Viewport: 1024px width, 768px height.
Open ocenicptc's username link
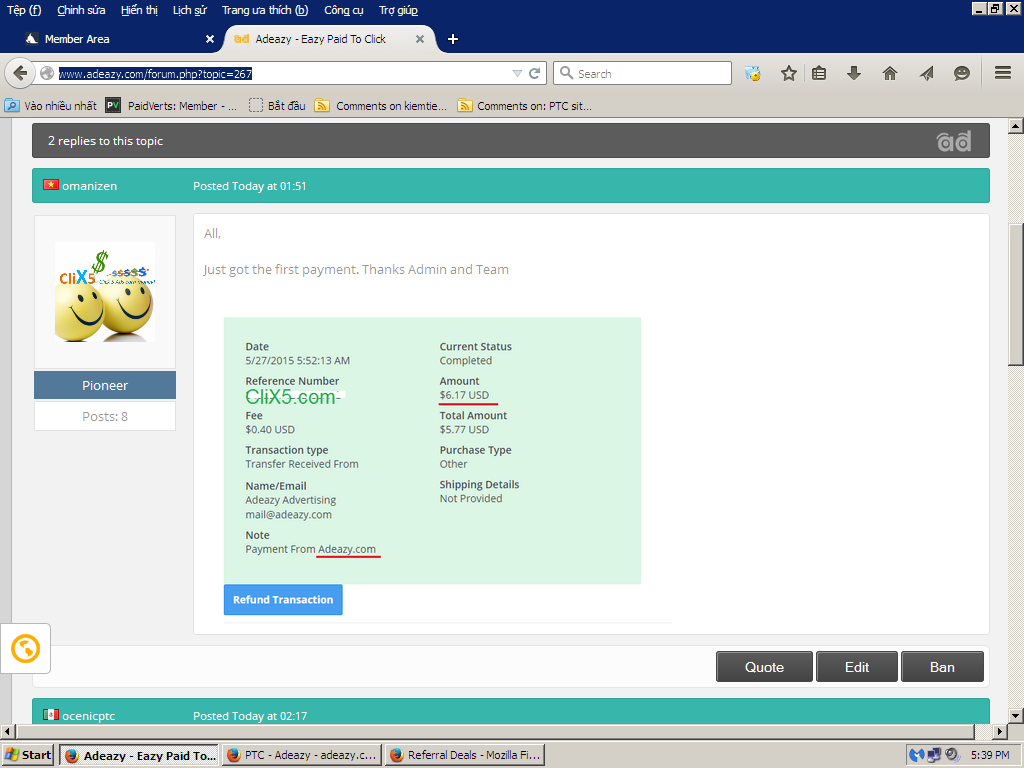tap(89, 716)
